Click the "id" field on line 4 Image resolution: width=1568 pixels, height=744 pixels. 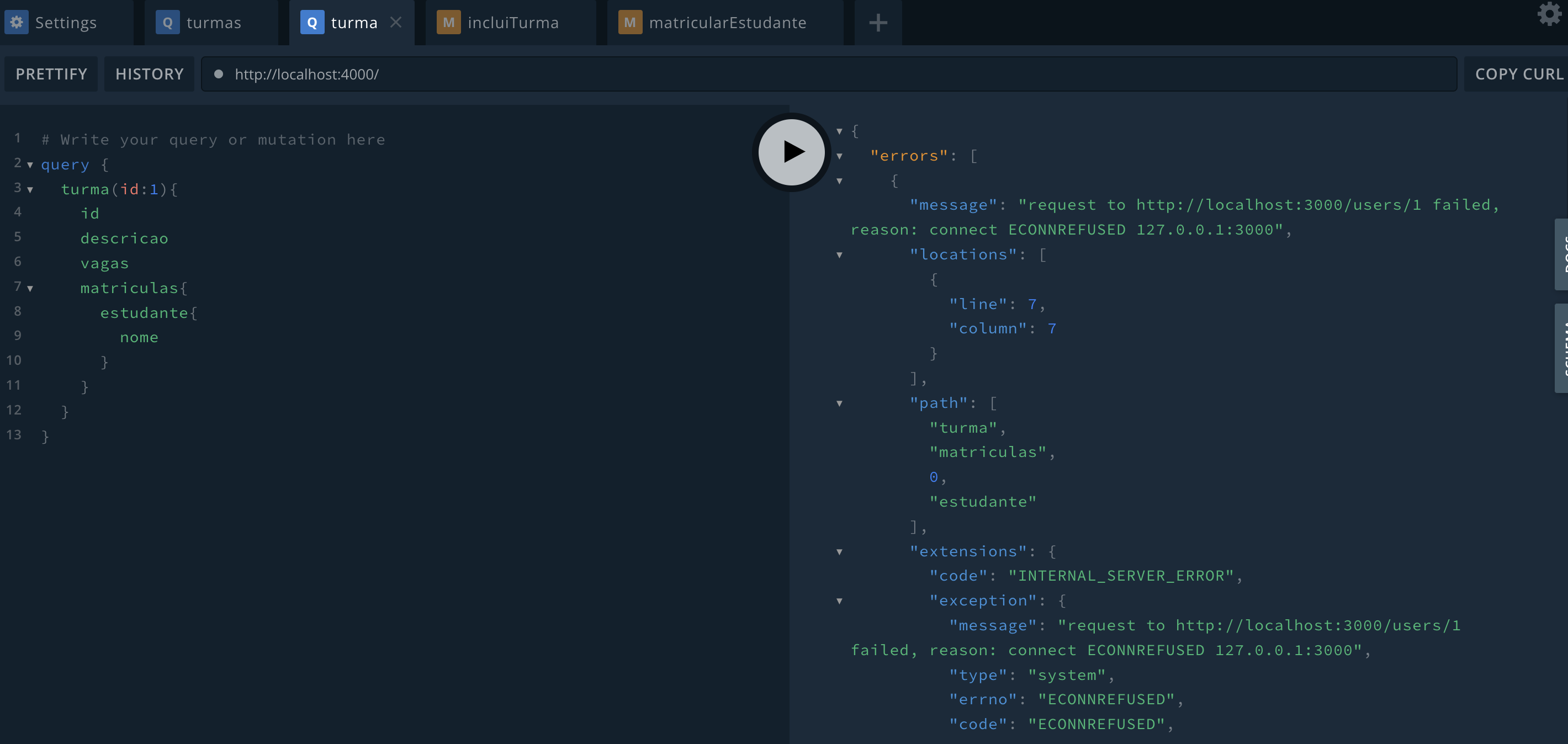[x=89, y=214]
